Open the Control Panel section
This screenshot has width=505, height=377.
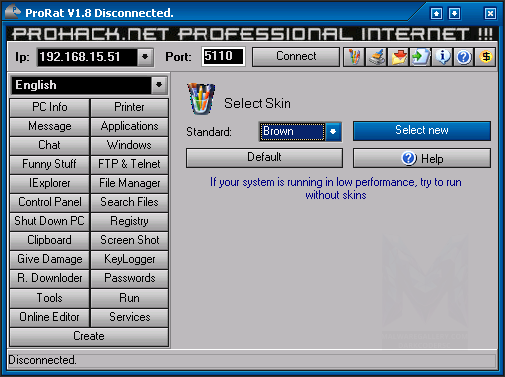pos(50,202)
